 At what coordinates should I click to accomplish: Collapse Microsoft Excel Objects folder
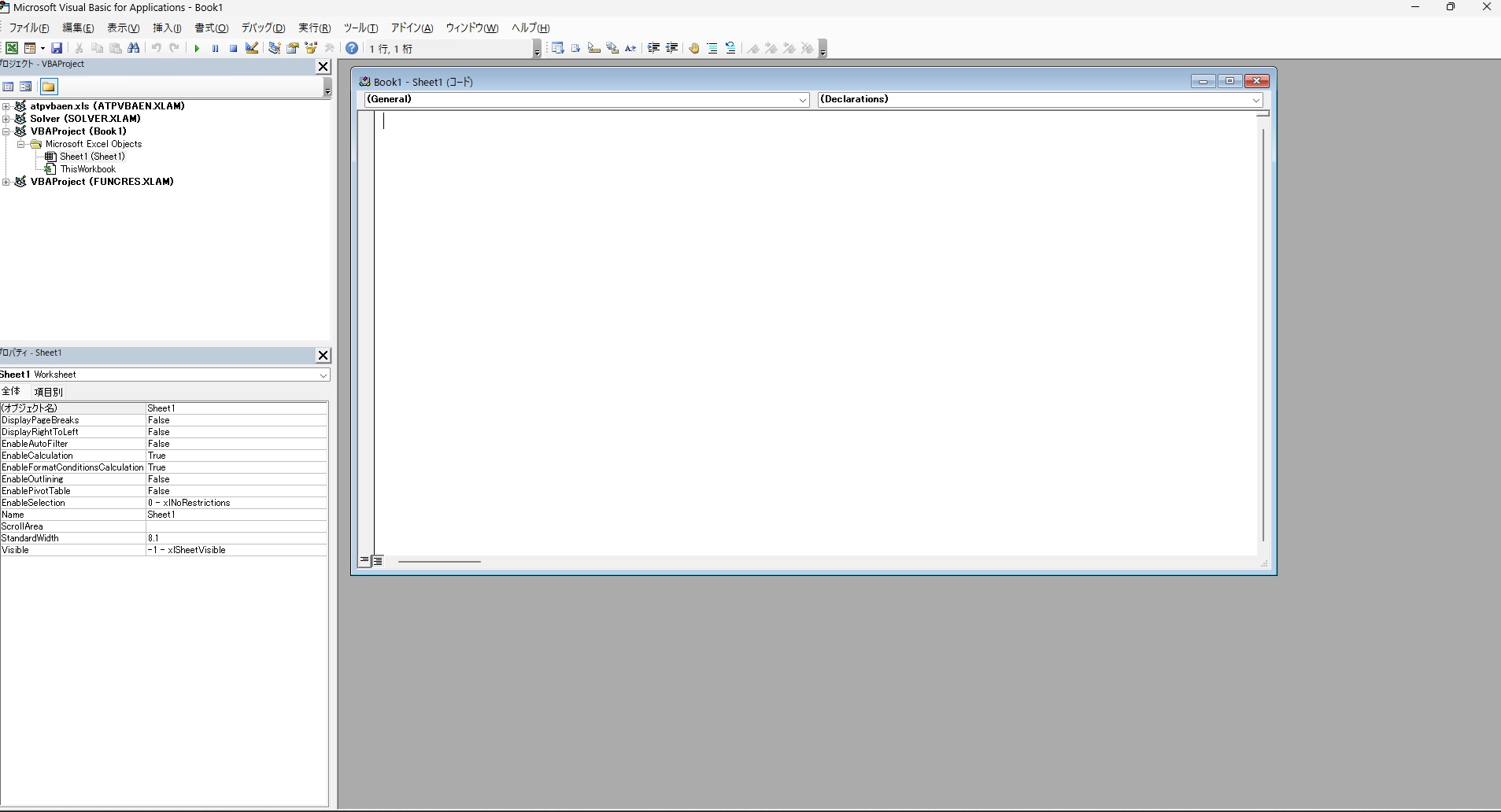(21, 144)
